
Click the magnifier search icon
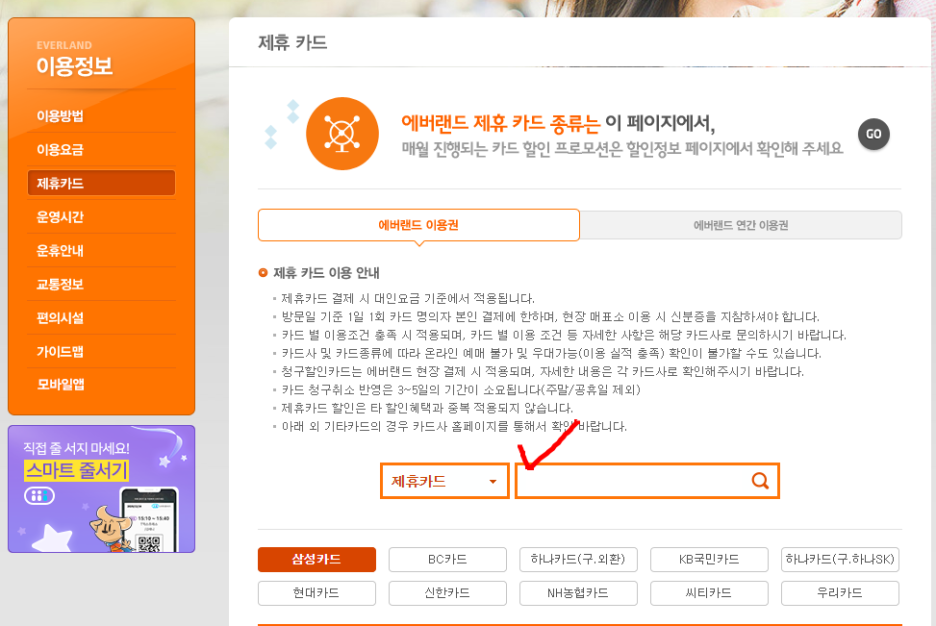(760, 480)
